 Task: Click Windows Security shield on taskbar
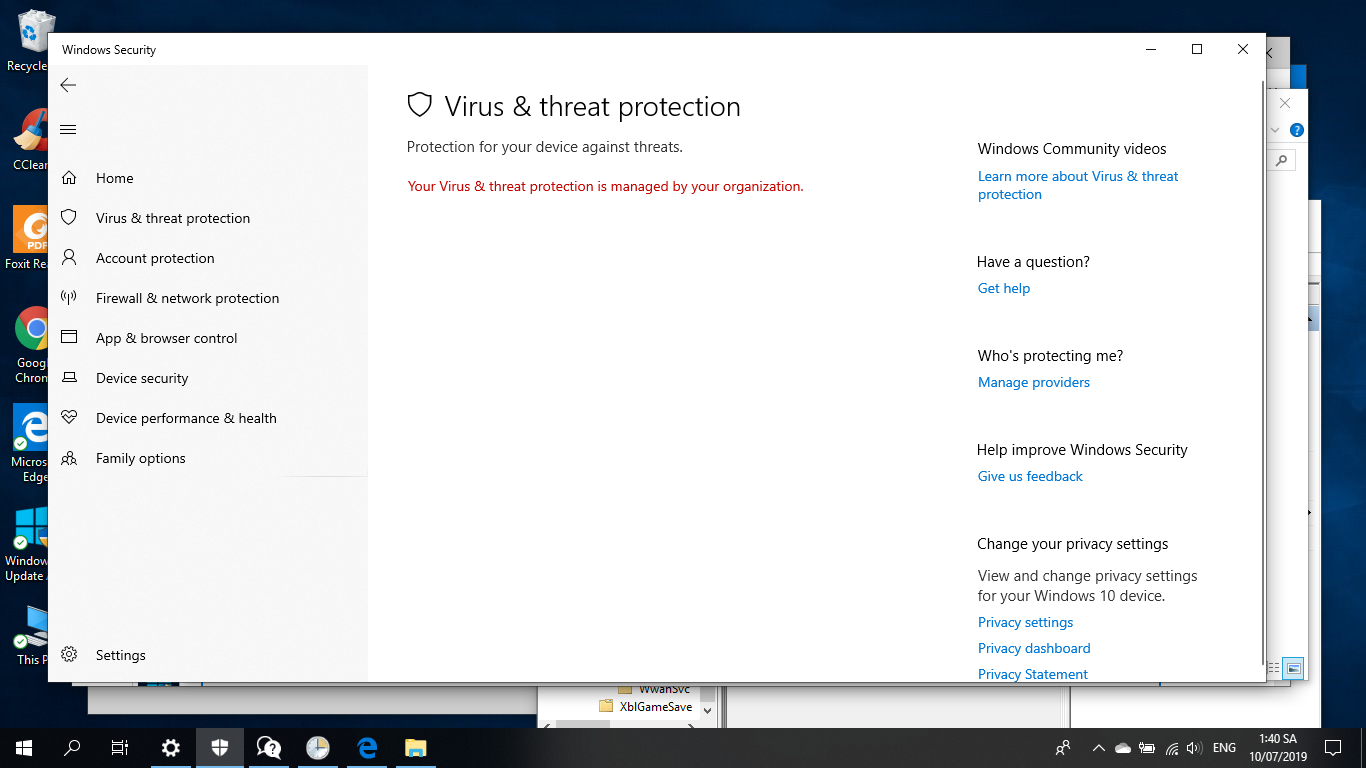220,747
